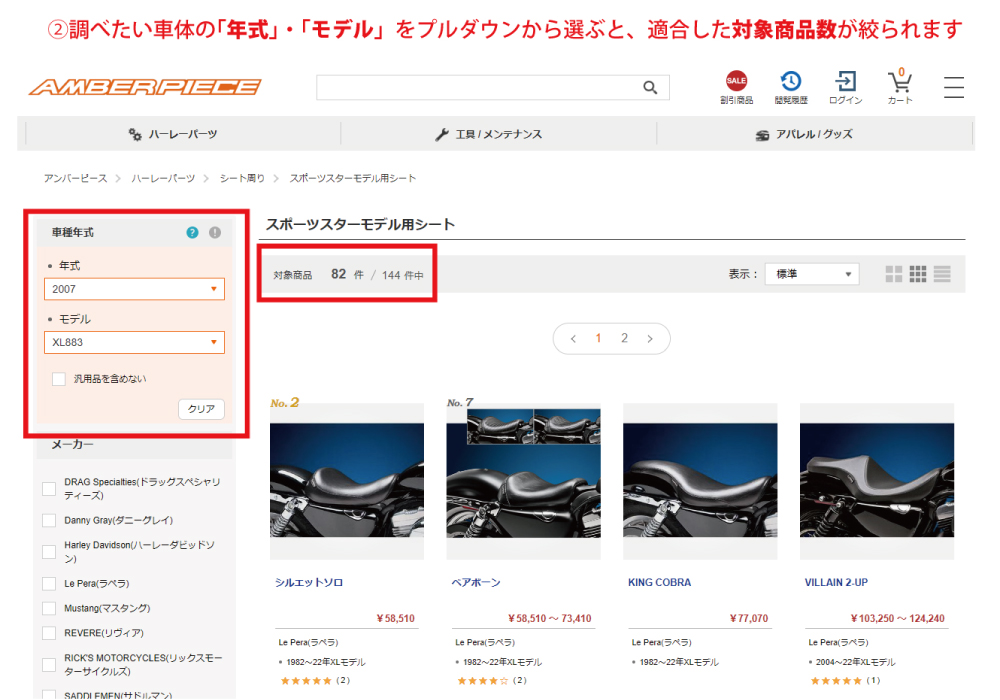Viewport: 1000px width, 700px height.
Task: Open the 表示 標準 sort dropdown
Action: click(x=812, y=274)
